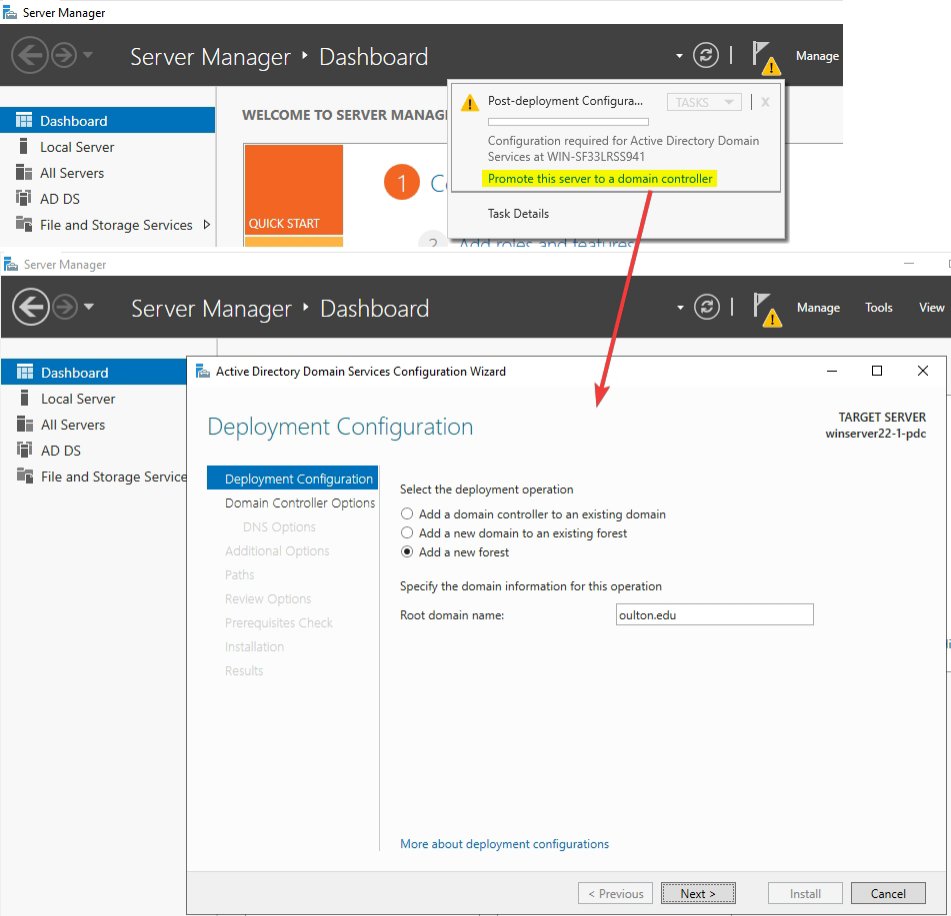Click the notifications flag beside the Tools menu

766,308
